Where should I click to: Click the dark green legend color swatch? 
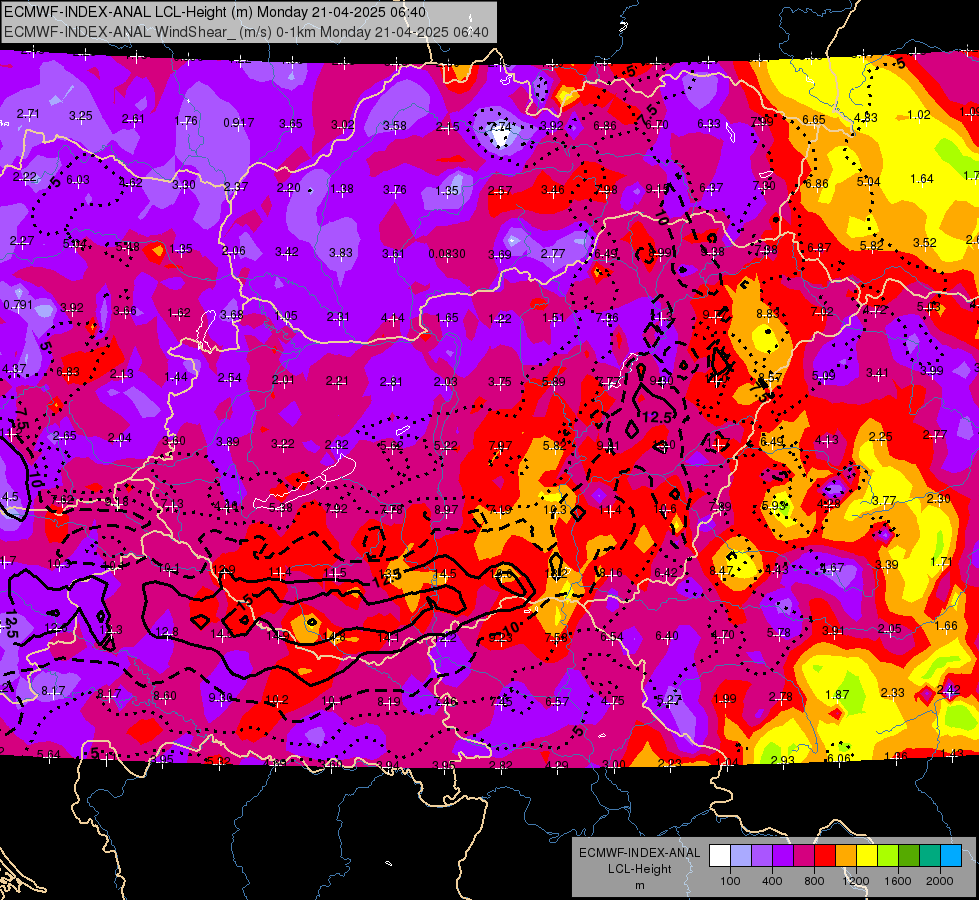coord(909,856)
